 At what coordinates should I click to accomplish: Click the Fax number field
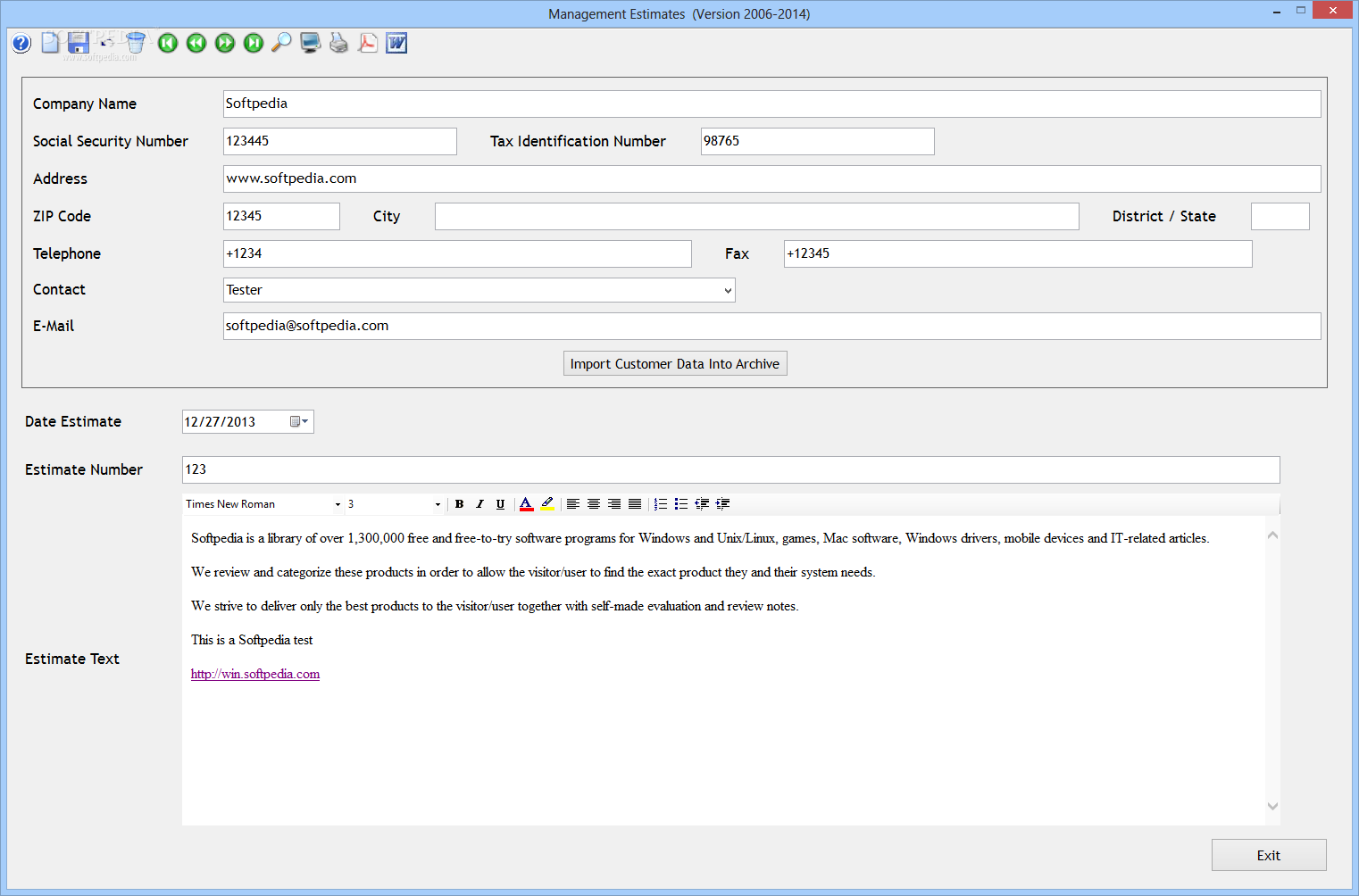1018,253
